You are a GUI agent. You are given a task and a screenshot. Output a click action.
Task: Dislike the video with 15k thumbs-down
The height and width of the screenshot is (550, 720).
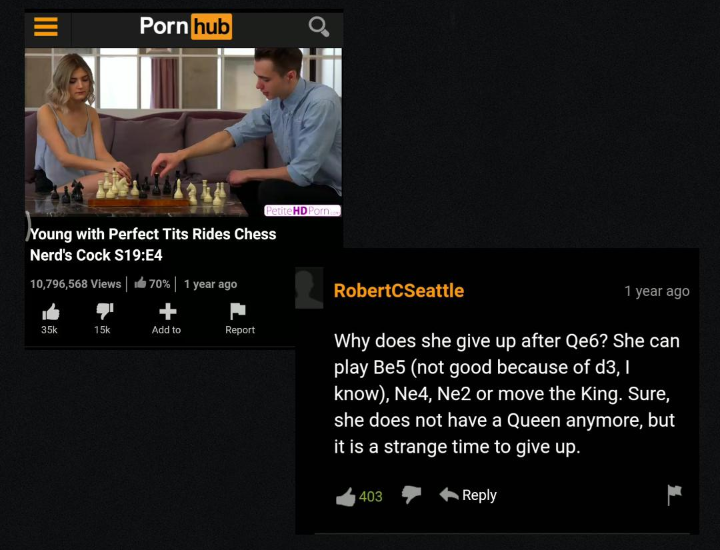(x=104, y=318)
